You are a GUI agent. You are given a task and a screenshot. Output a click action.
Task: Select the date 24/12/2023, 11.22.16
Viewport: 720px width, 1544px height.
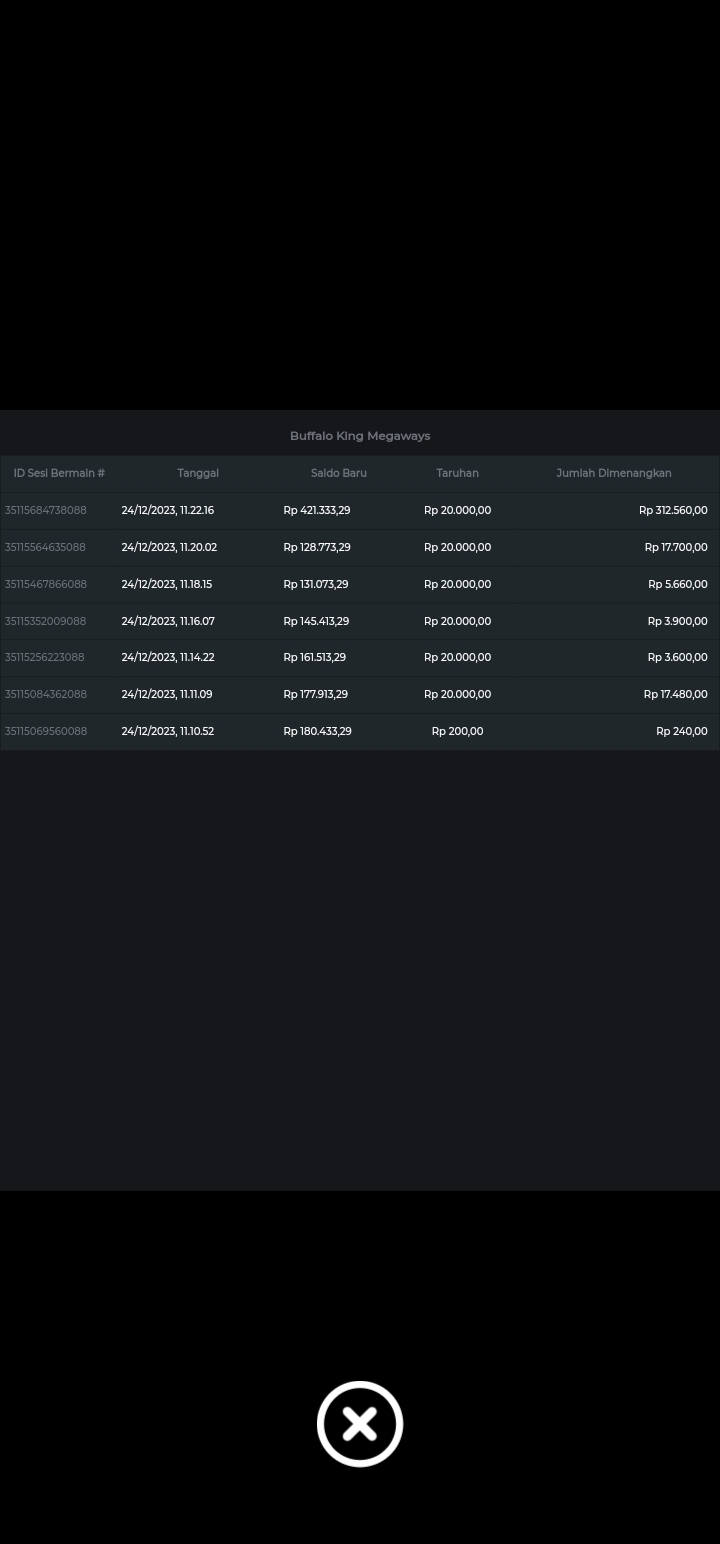(x=168, y=510)
